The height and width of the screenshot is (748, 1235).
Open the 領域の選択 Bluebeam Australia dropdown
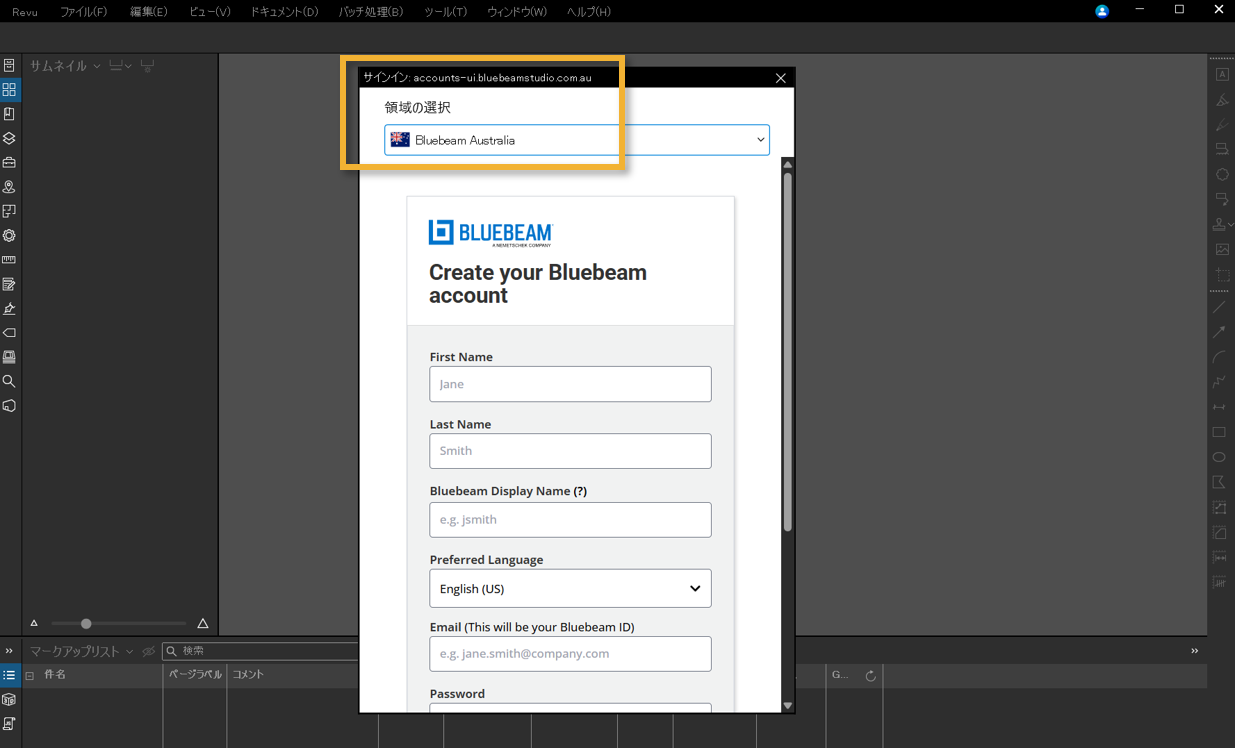[577, 140]
